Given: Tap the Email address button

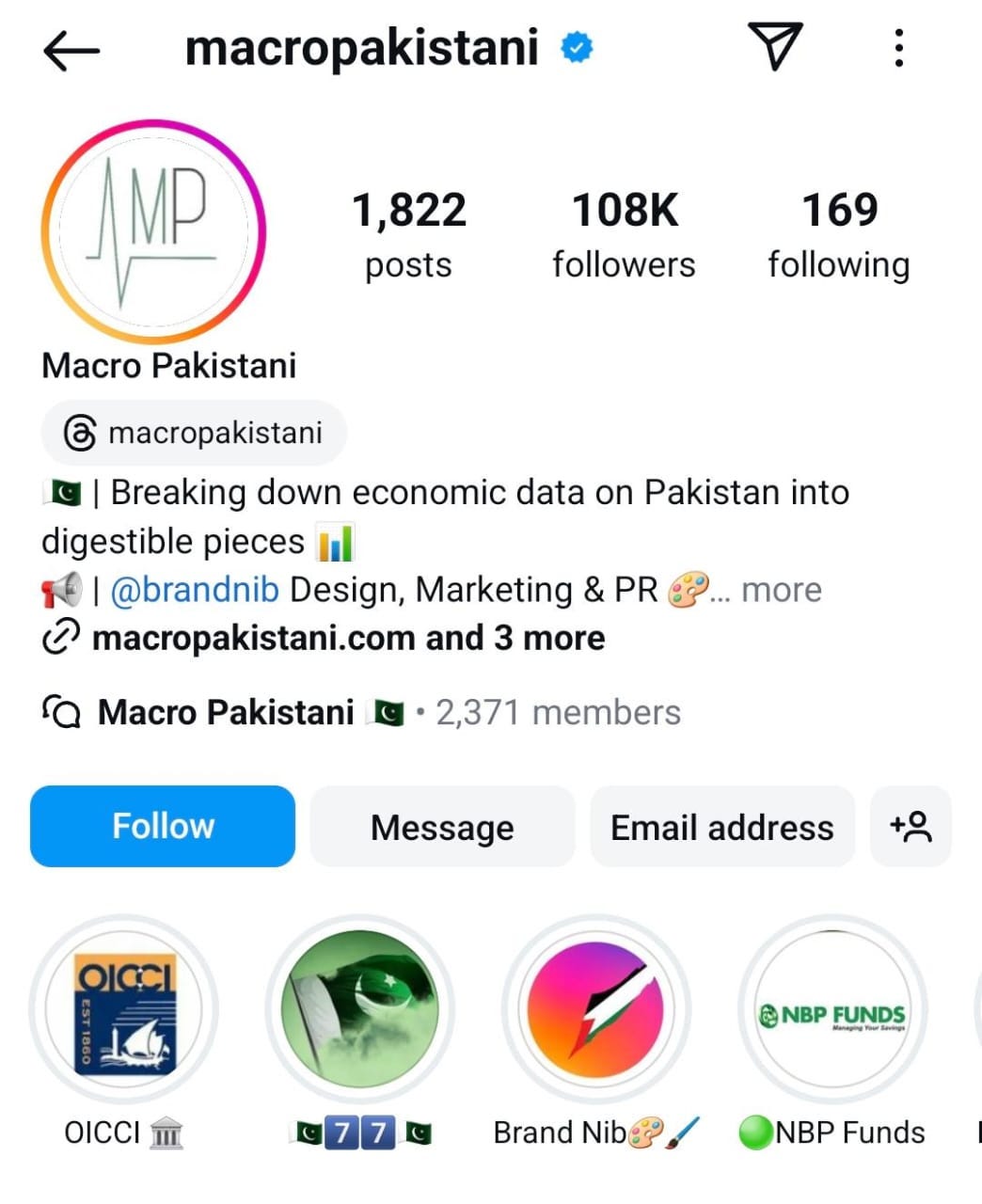Looking at the screenshot, I should click(x=722, y=826).
